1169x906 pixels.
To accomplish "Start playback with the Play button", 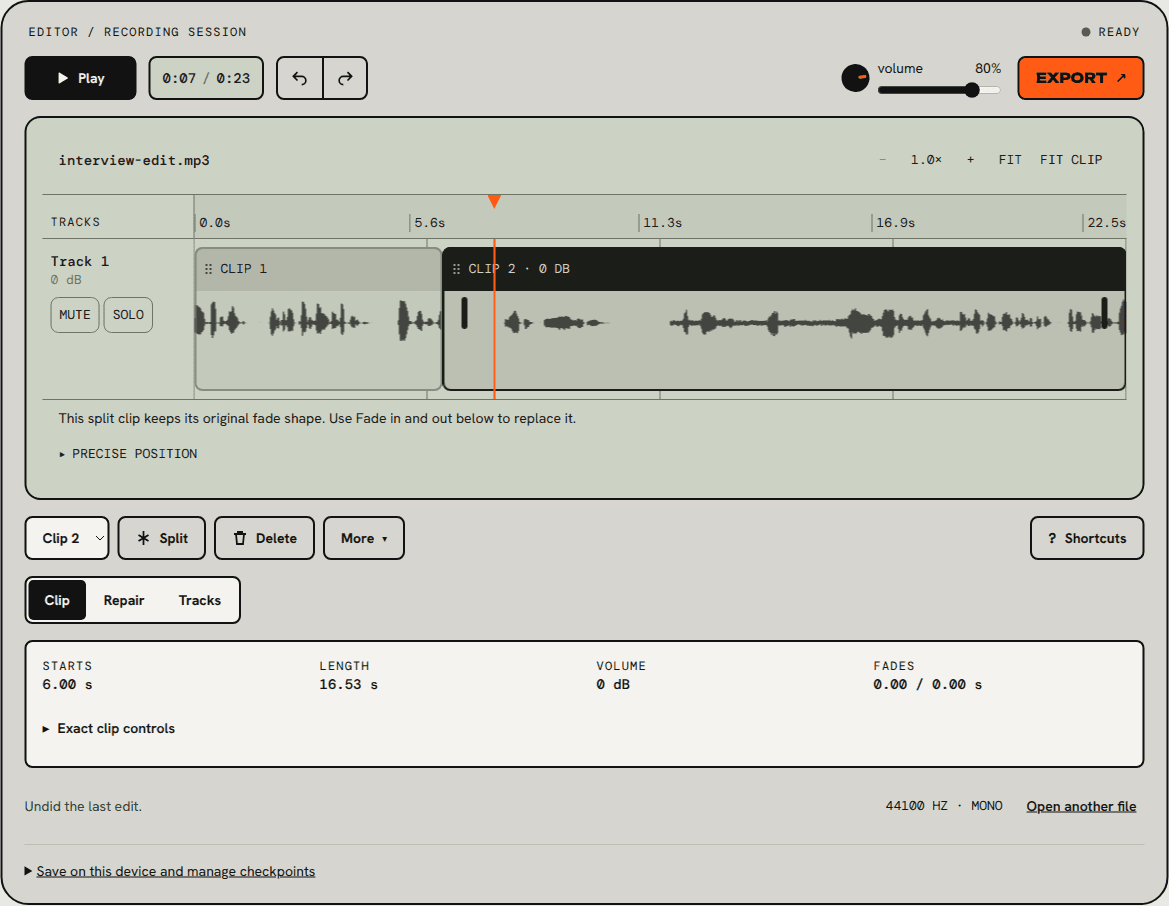I will click(81, 78).
